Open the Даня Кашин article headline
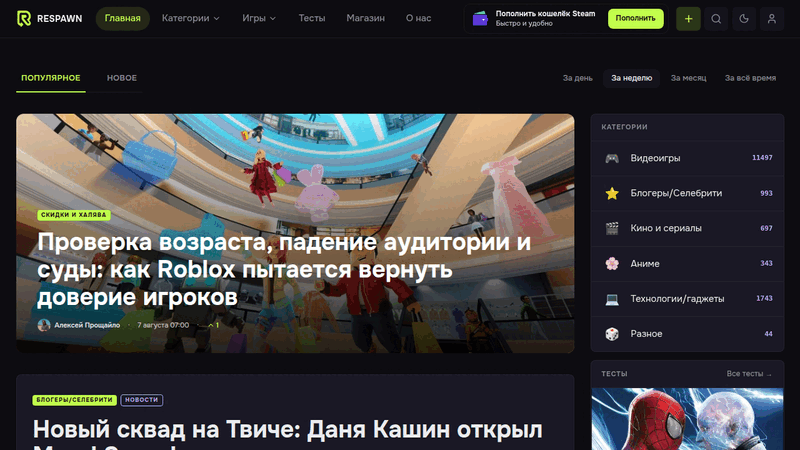The image size is (800, 450). [x=287, y=433]
